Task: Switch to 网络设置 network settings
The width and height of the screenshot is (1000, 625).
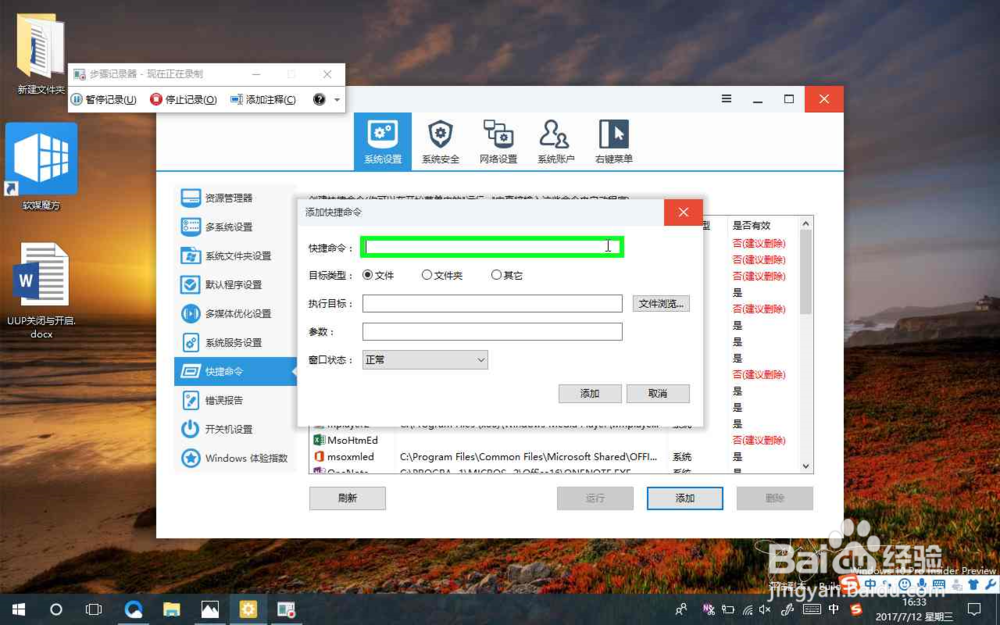Action: (x=499, y=140)
